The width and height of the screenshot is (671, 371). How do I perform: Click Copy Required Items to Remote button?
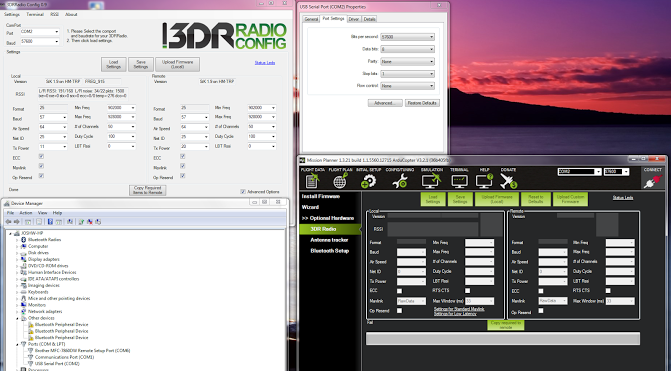point(147,190)
